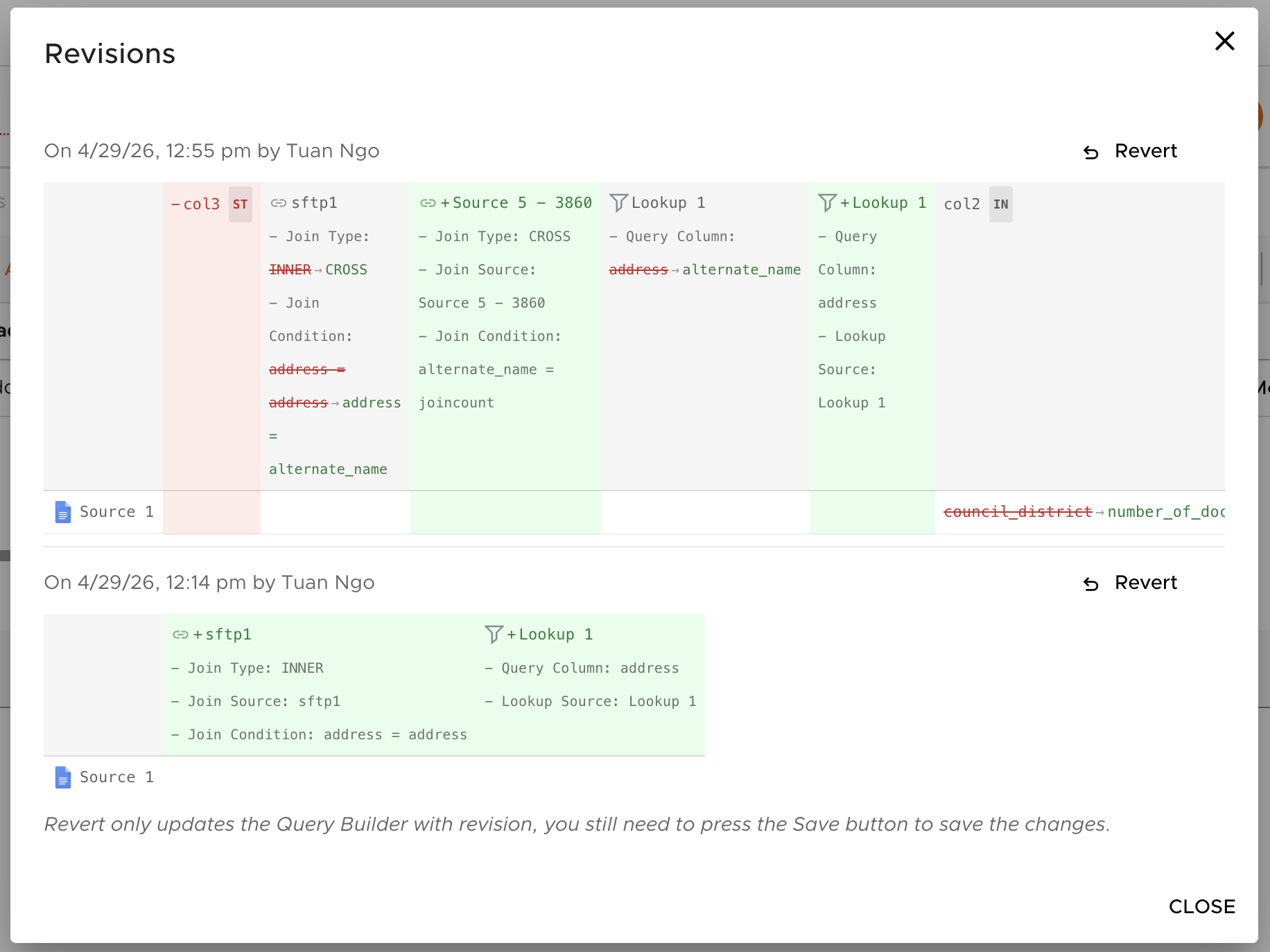Click the Source 1 label in 12:14 revision
The height and width of the screenshot is (952, 1270).
tap(116, 777)
